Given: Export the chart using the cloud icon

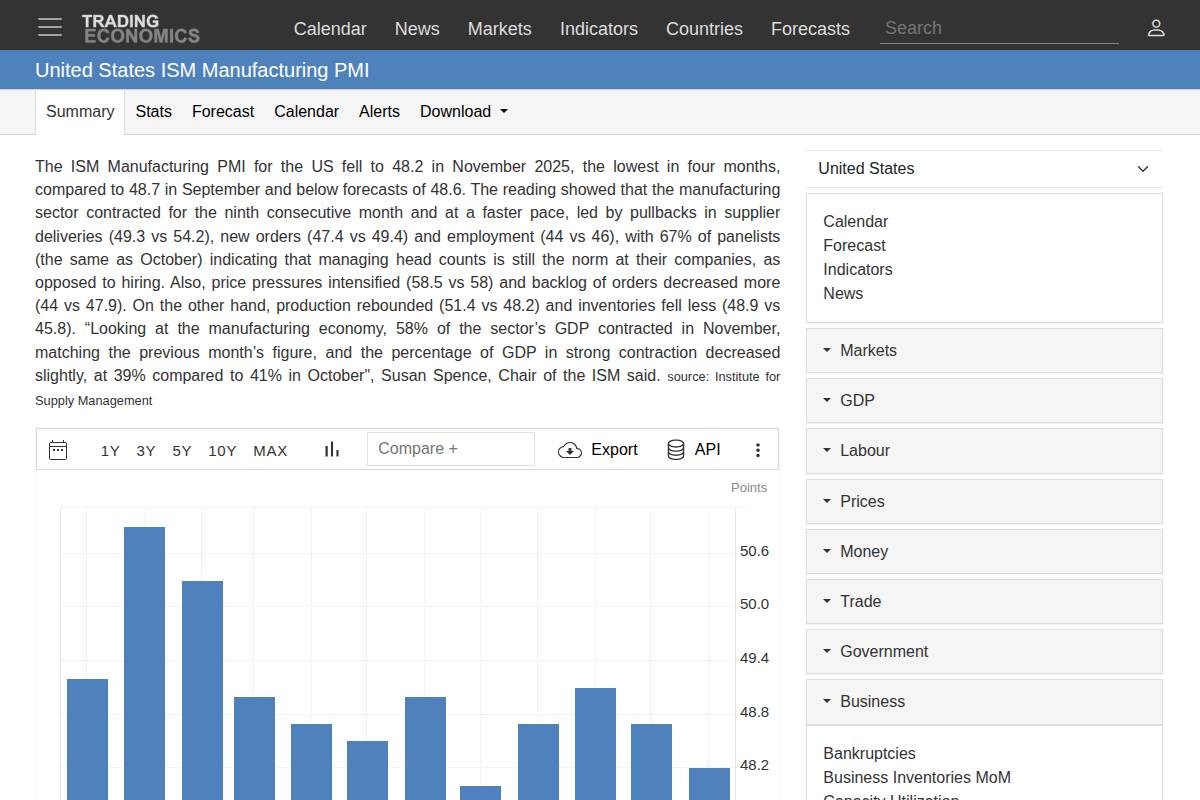Looking at the screenshot, I should 569,450.
